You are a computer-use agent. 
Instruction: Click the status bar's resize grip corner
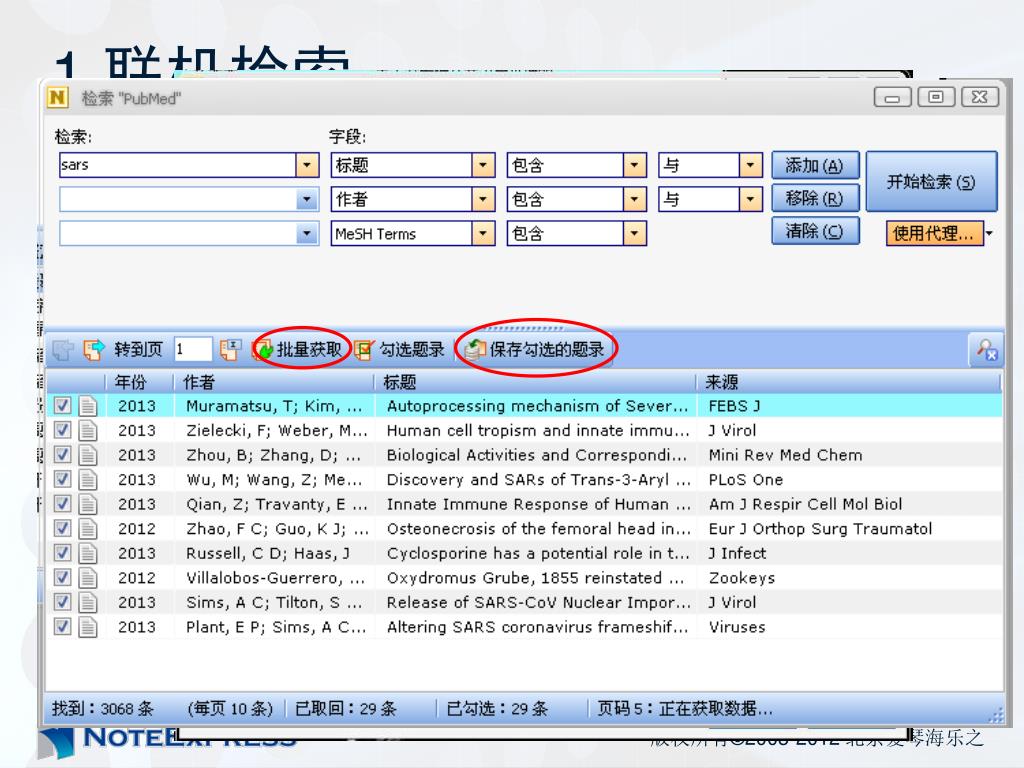pos(997,715)
